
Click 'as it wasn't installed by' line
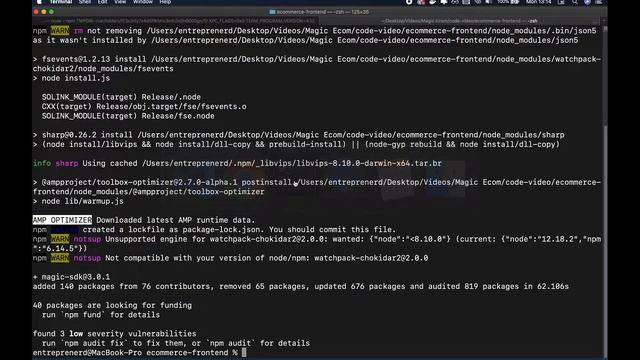tap(305, 40)
